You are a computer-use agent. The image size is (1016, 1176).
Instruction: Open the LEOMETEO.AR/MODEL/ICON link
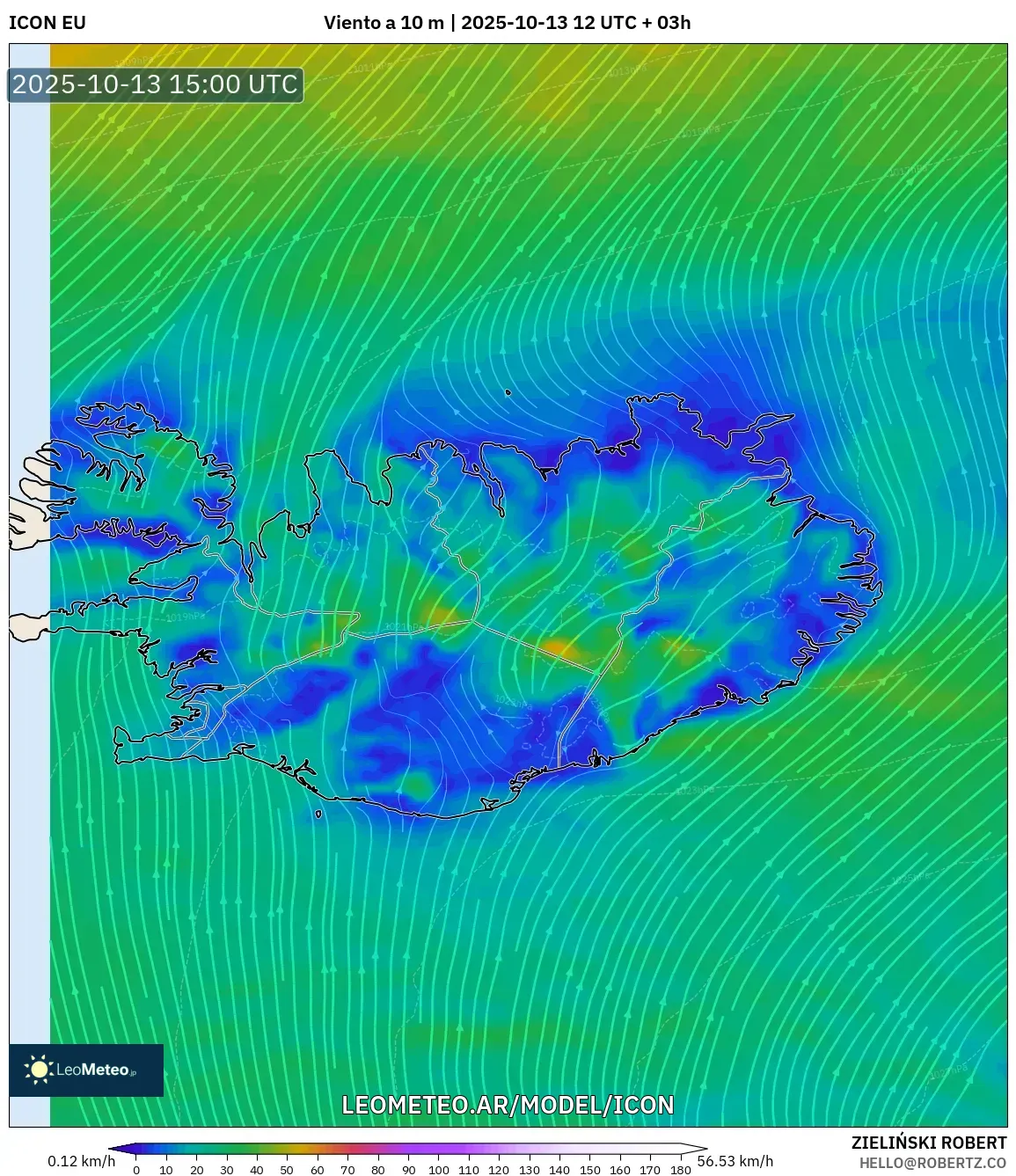[508, 1105]
